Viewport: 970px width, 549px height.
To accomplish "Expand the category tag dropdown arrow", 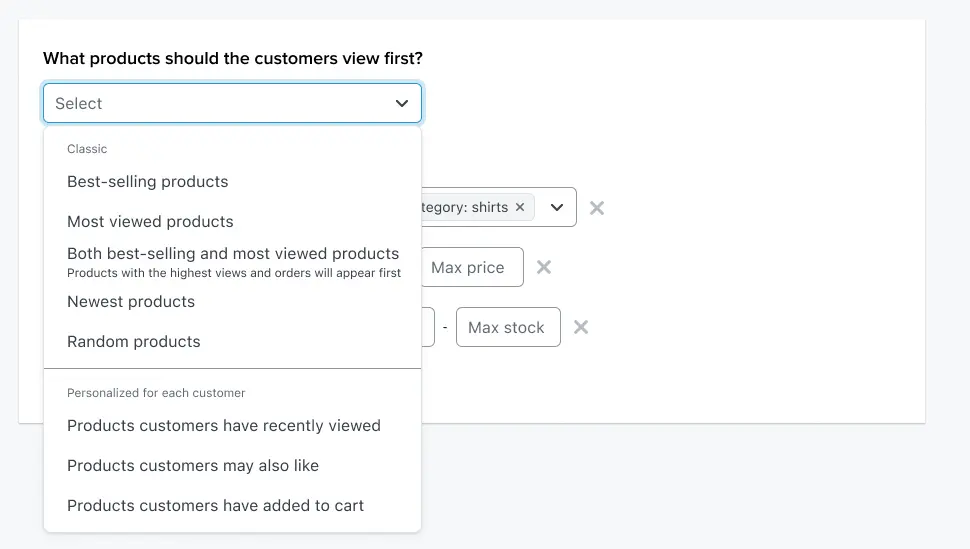I will (557, 208).
